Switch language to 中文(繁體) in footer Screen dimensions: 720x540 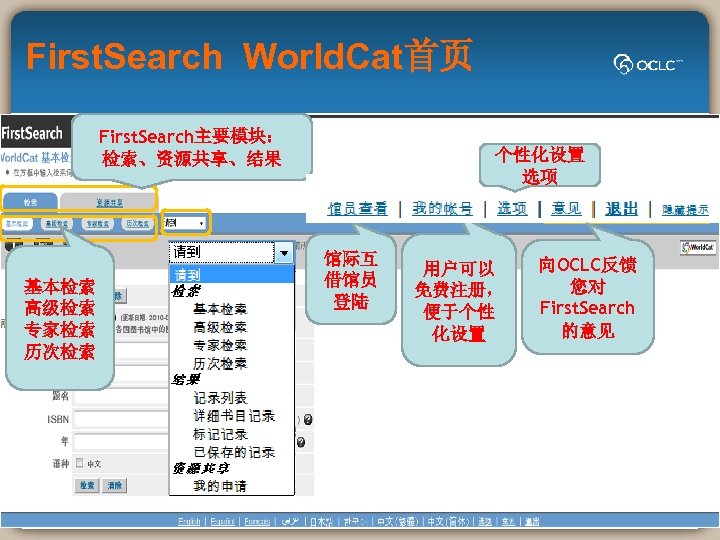(x=398, y=522)
